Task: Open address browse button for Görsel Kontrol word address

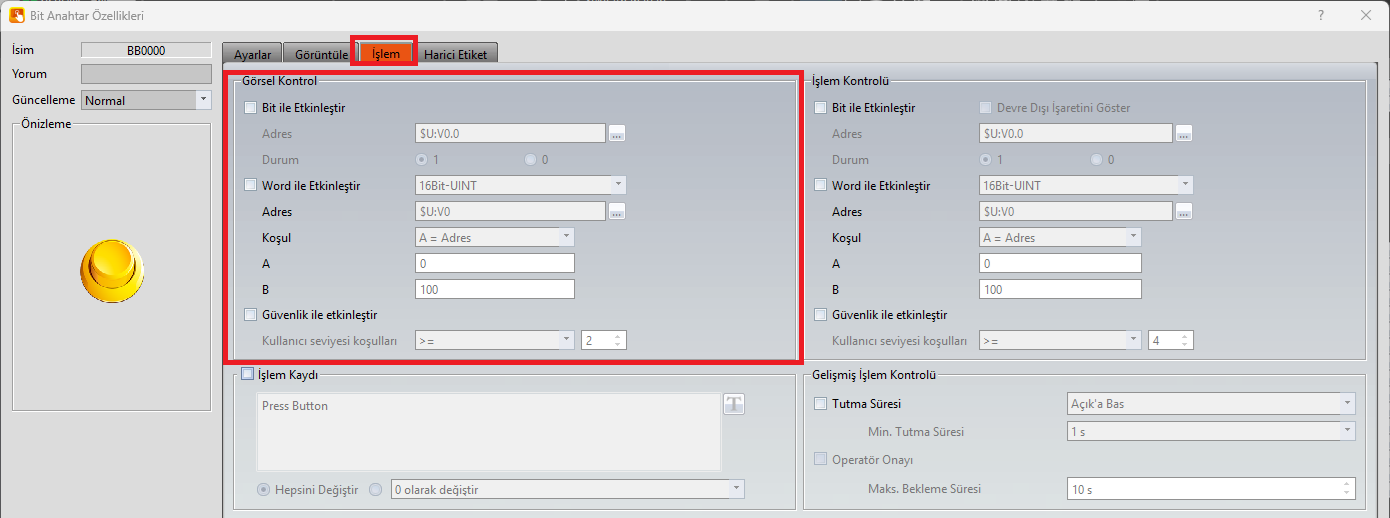Action: pyautogui.click(x=617, y=212)
